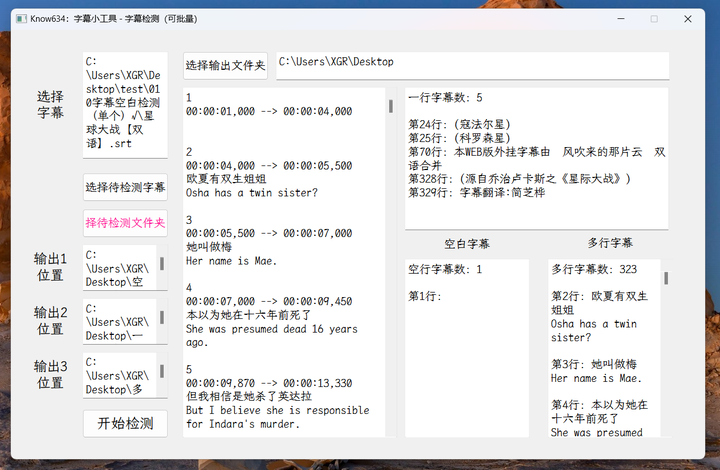
Task: Click line 第70行 about WEB版外挂字幕
Action: pos(536,158)
